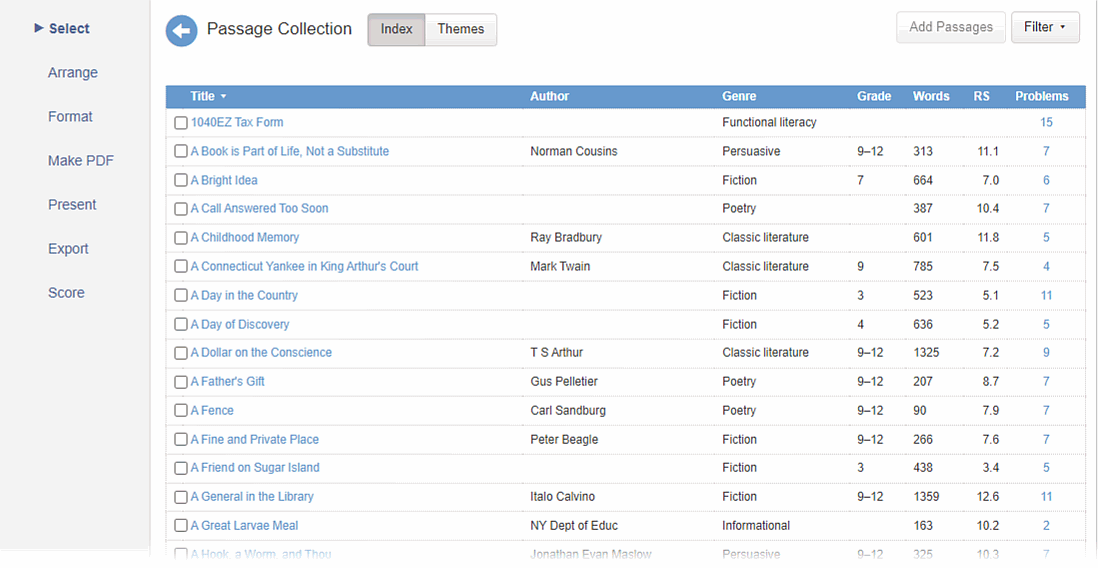Click the blue back arrow icon
Image resolution: width=1098 pixels, height=568 pixels.
181,31
